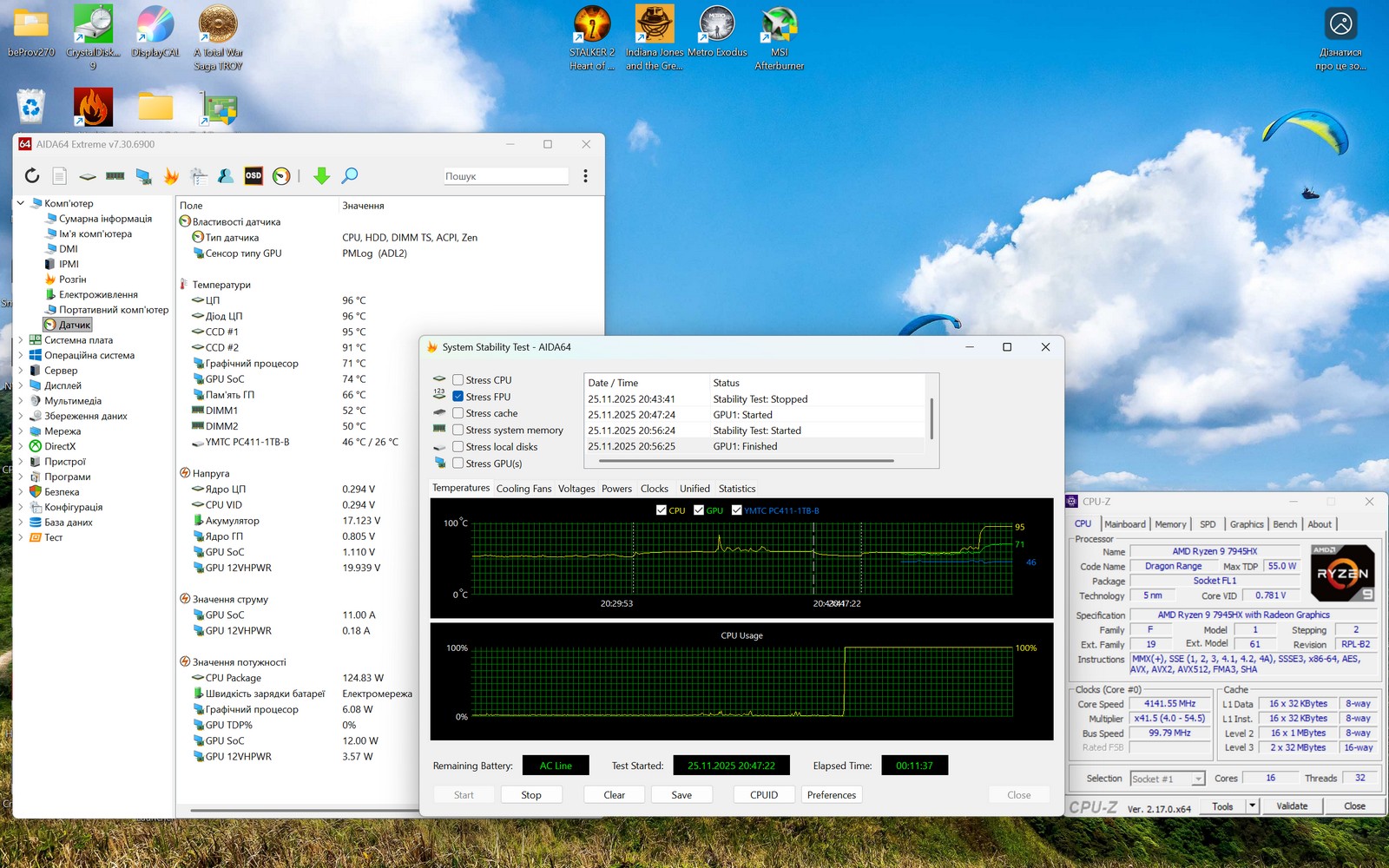The width and height of the screenshot is (1389, 868).
Task: Enable the Stress CPU checkbox
Action: pyautogui.click(x=458, y=380)
